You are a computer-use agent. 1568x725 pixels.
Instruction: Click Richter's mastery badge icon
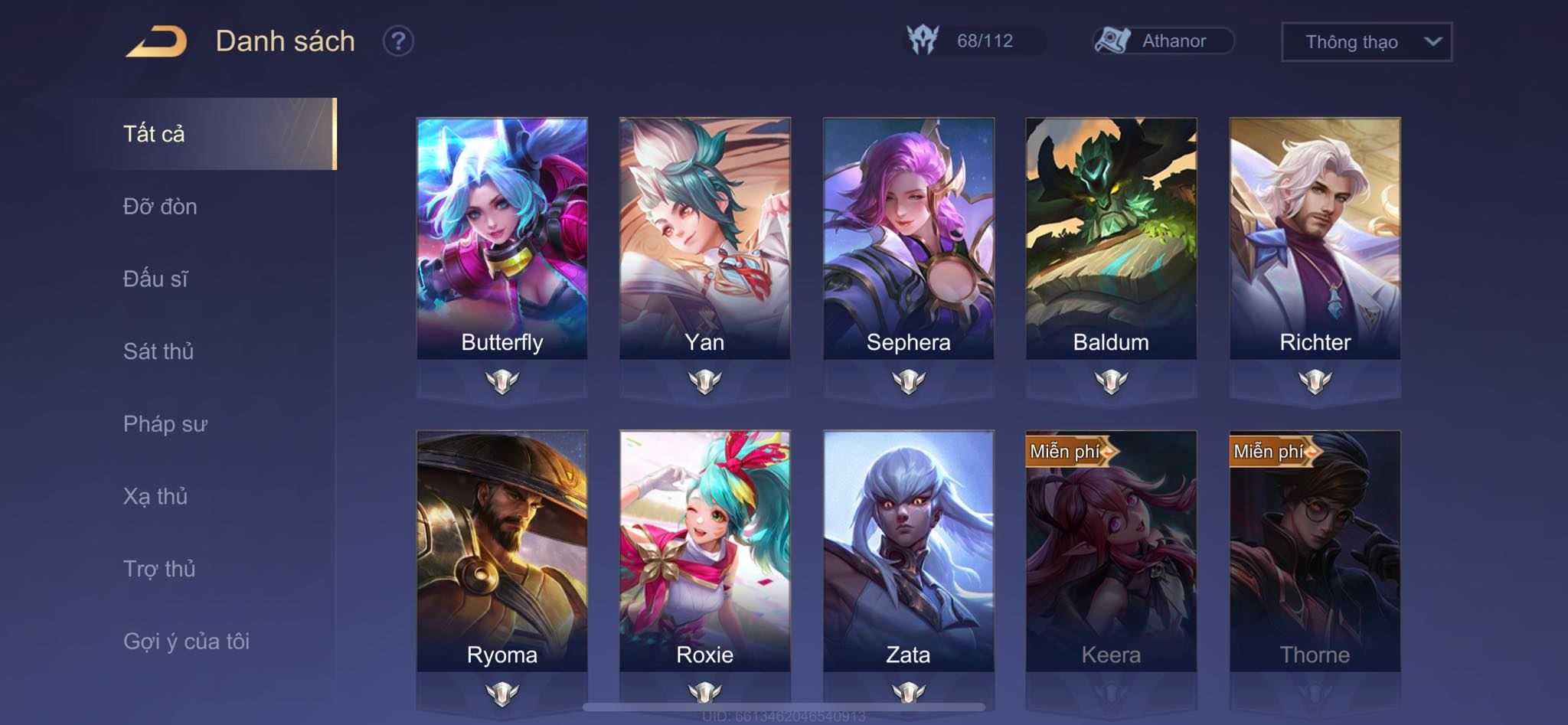[x=1315, y=380]
